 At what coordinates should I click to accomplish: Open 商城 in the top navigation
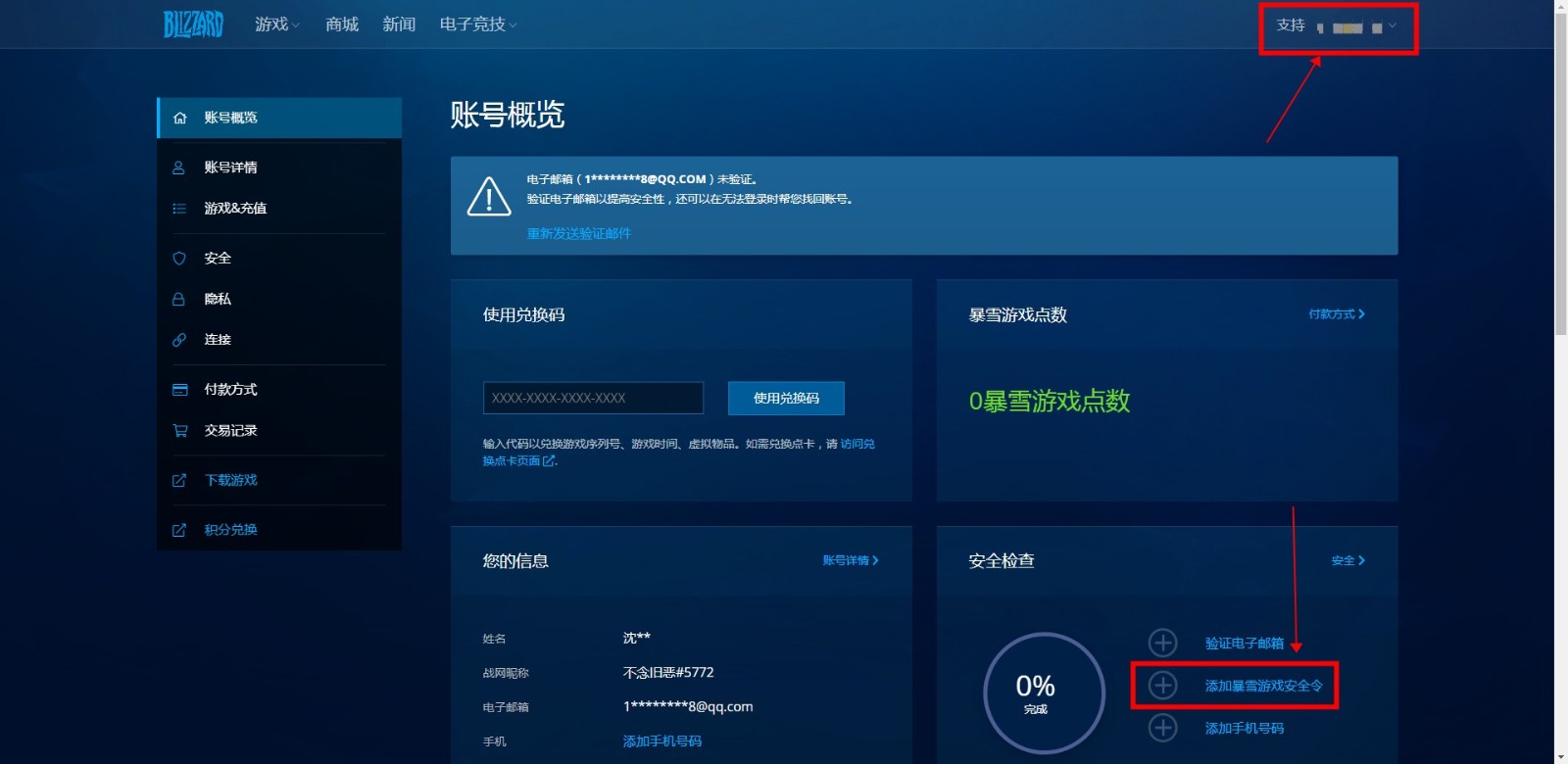(342, 24)
